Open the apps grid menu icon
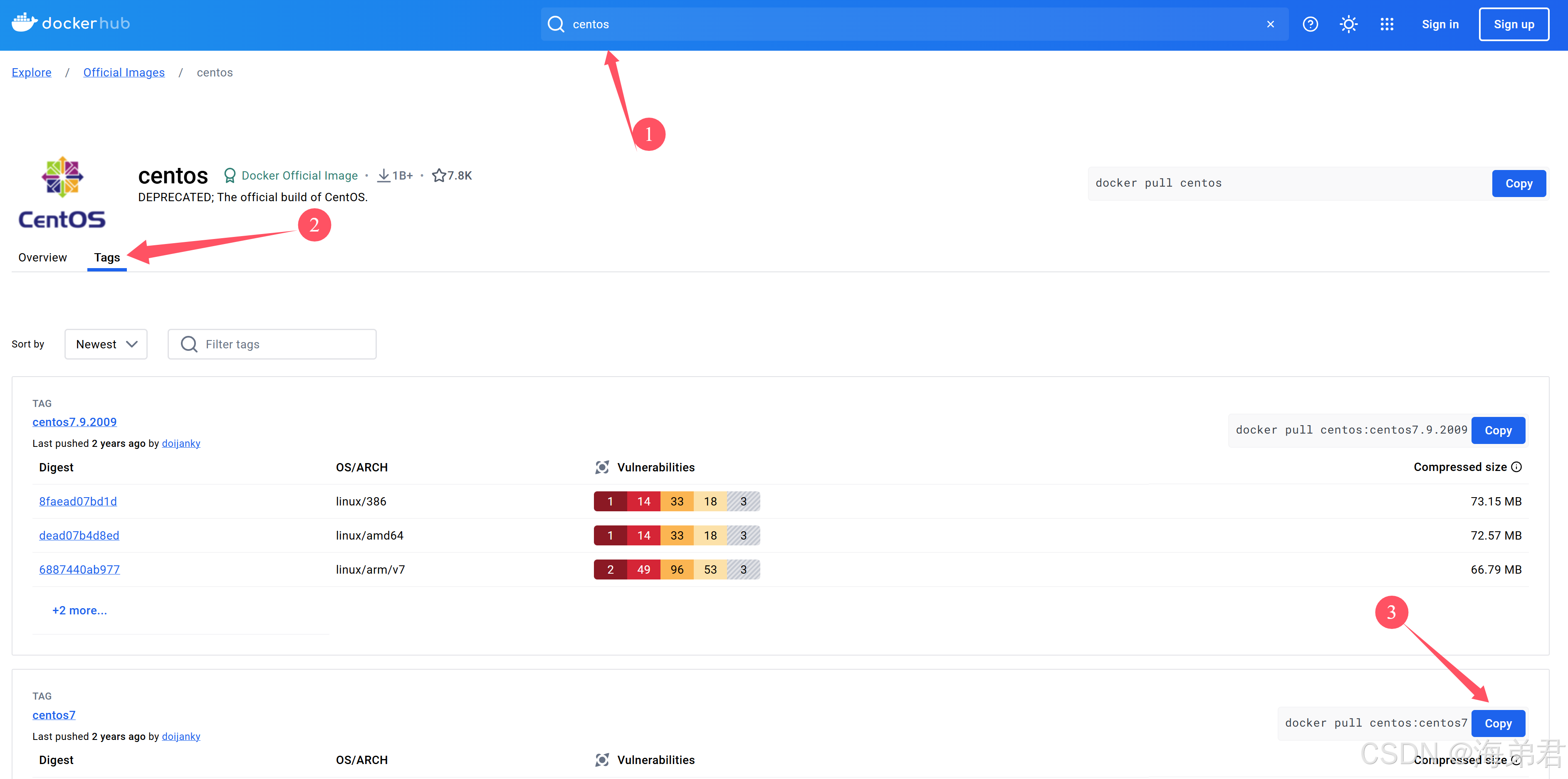This screenshot has height=779, width=1568. point(1387,25)
